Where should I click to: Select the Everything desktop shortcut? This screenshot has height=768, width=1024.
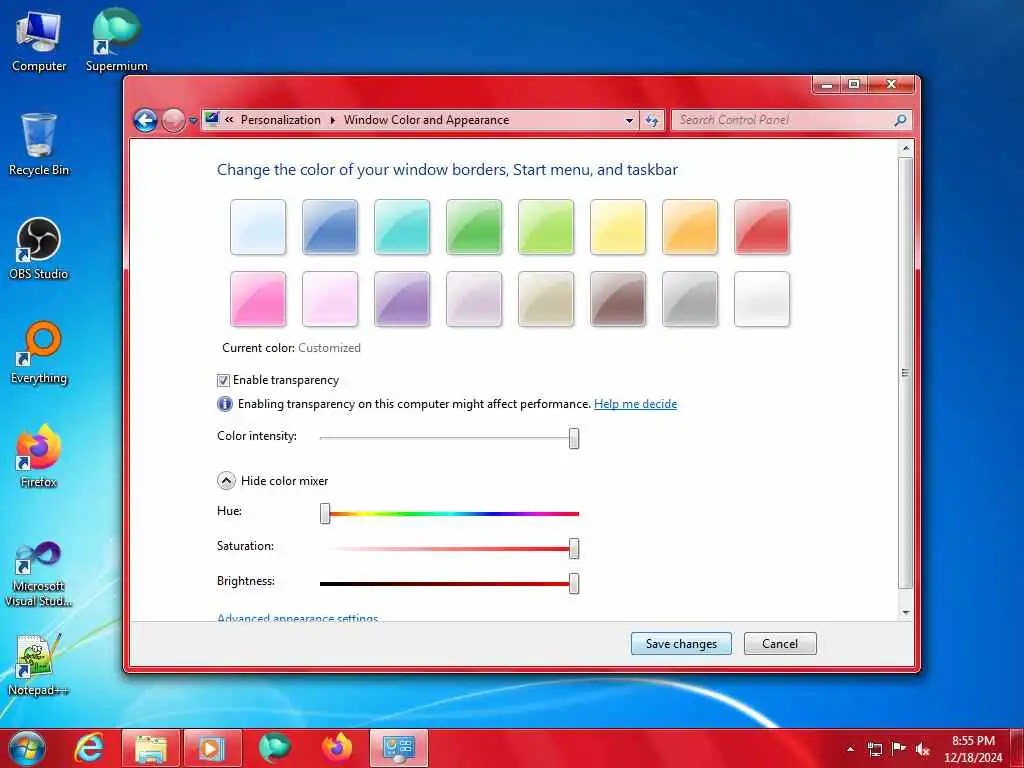pyautogui.click(x=39, y=353)
